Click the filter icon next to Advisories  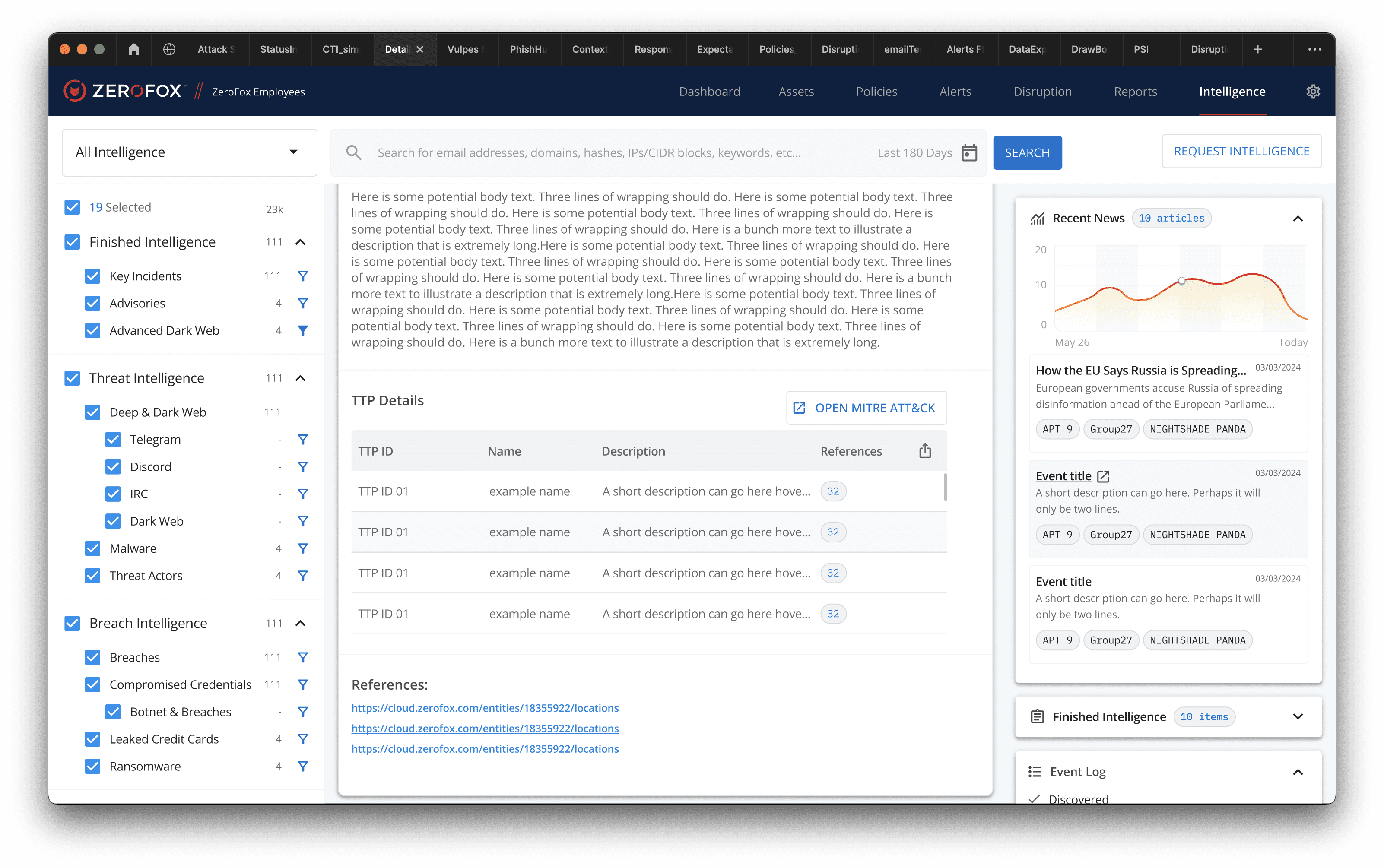[x=303, y=303]
